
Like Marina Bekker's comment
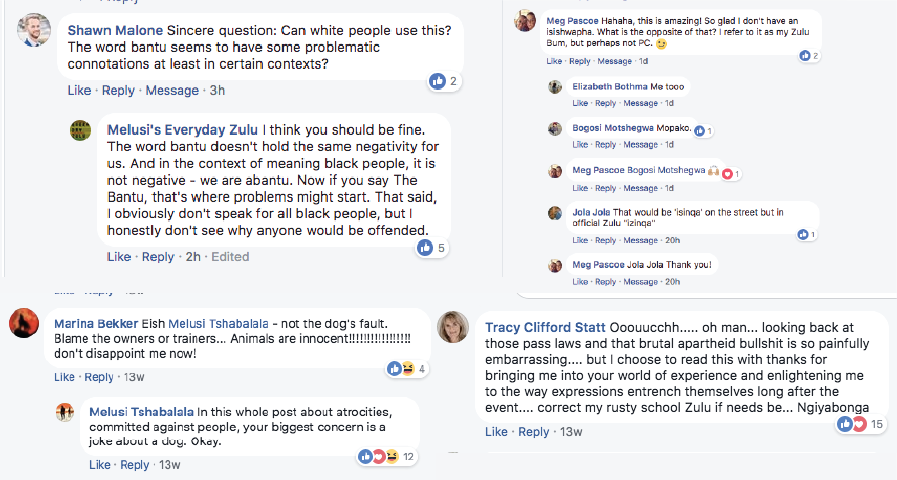(64, 377)
